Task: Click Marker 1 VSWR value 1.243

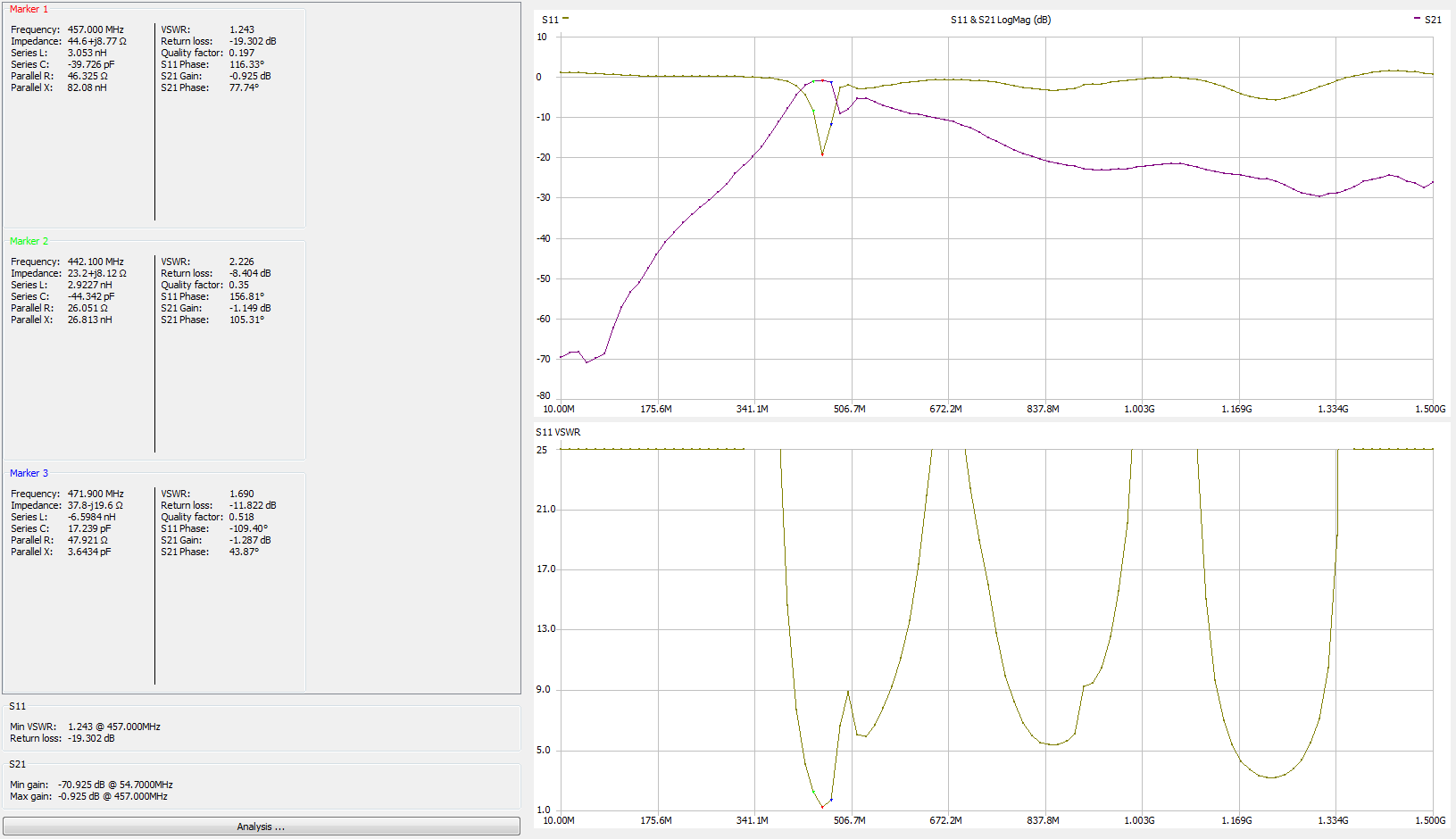Action: pos(241,29)
